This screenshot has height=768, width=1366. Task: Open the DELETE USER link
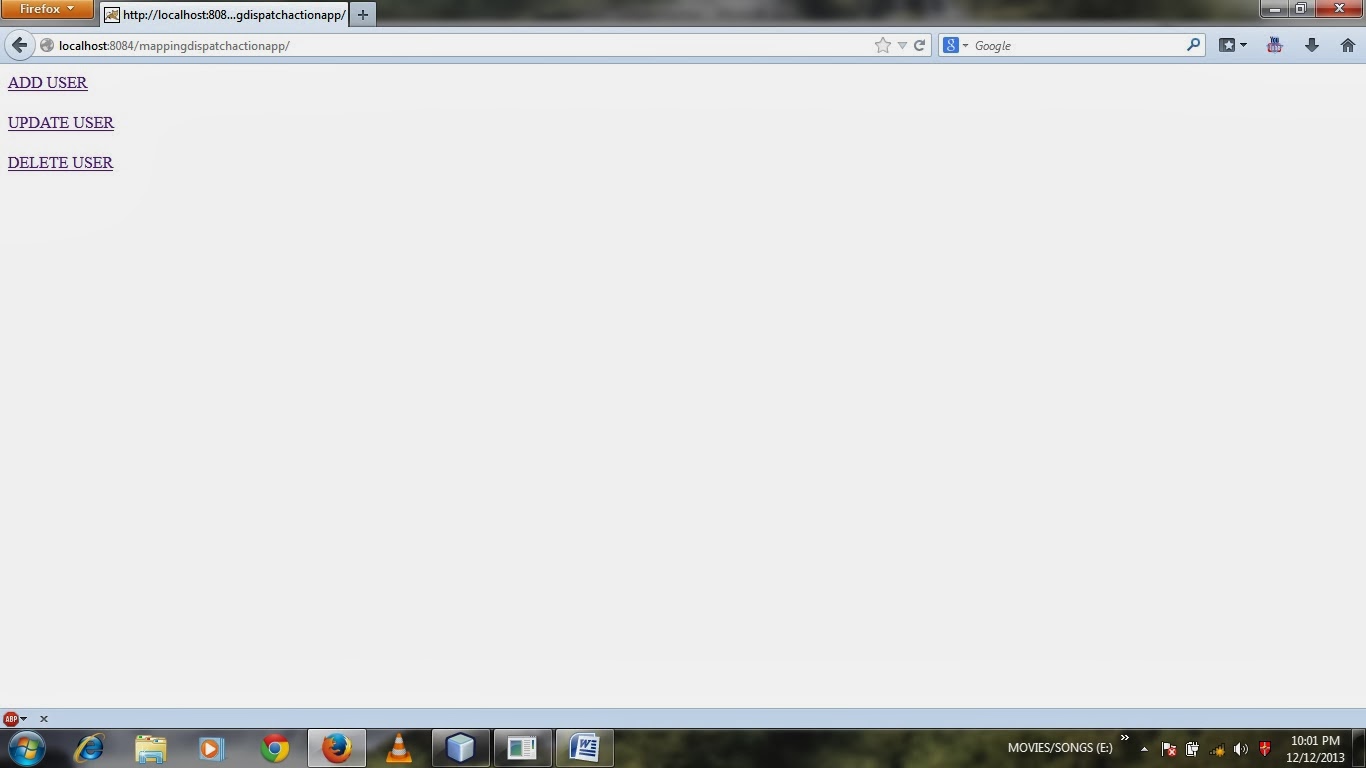(60, 162)
